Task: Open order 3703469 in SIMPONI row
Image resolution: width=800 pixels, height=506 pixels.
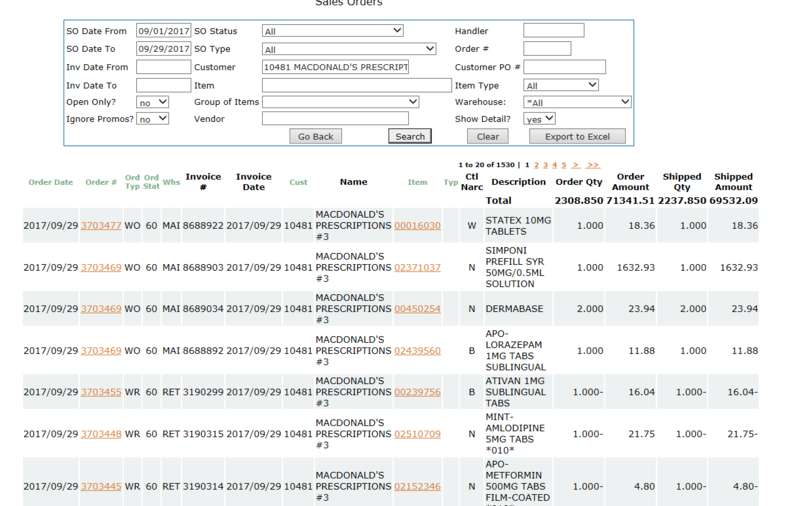Action: pos(101,267)
